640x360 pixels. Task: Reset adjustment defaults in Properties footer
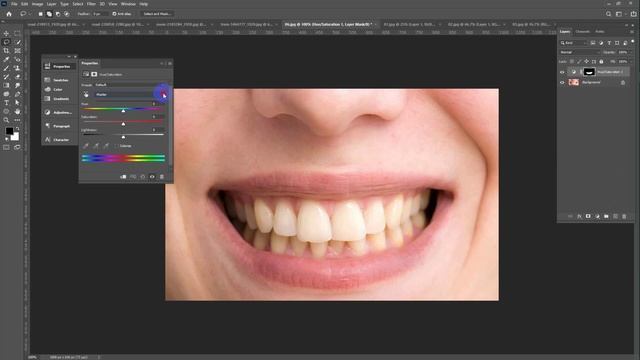pos(142,177)
